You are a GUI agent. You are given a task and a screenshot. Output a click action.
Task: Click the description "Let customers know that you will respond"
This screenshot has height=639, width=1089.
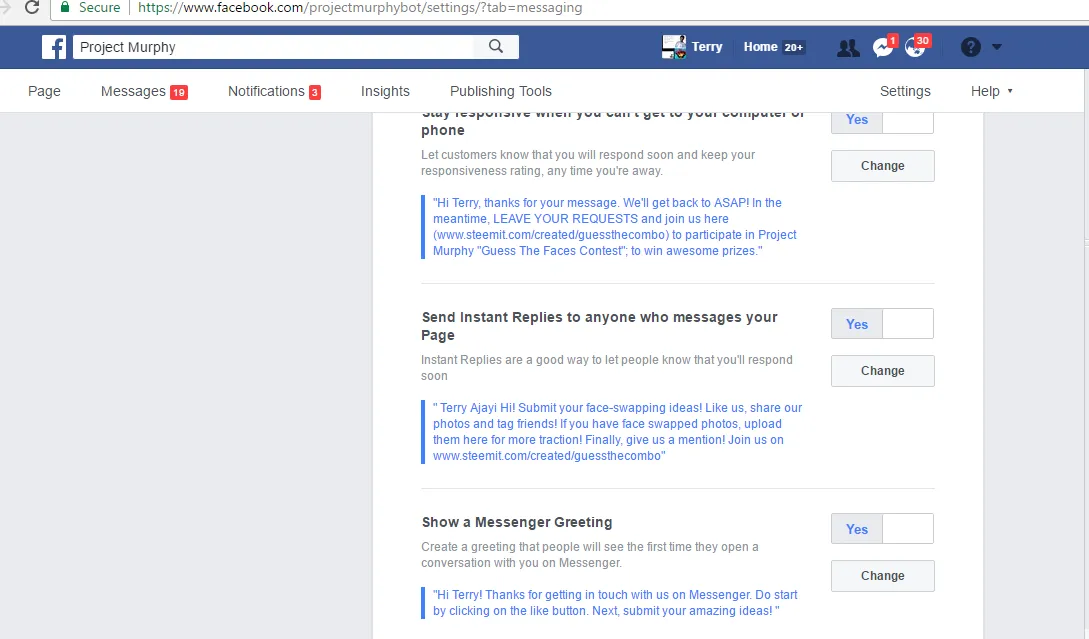pyautogui.click(x=588, y=163)
